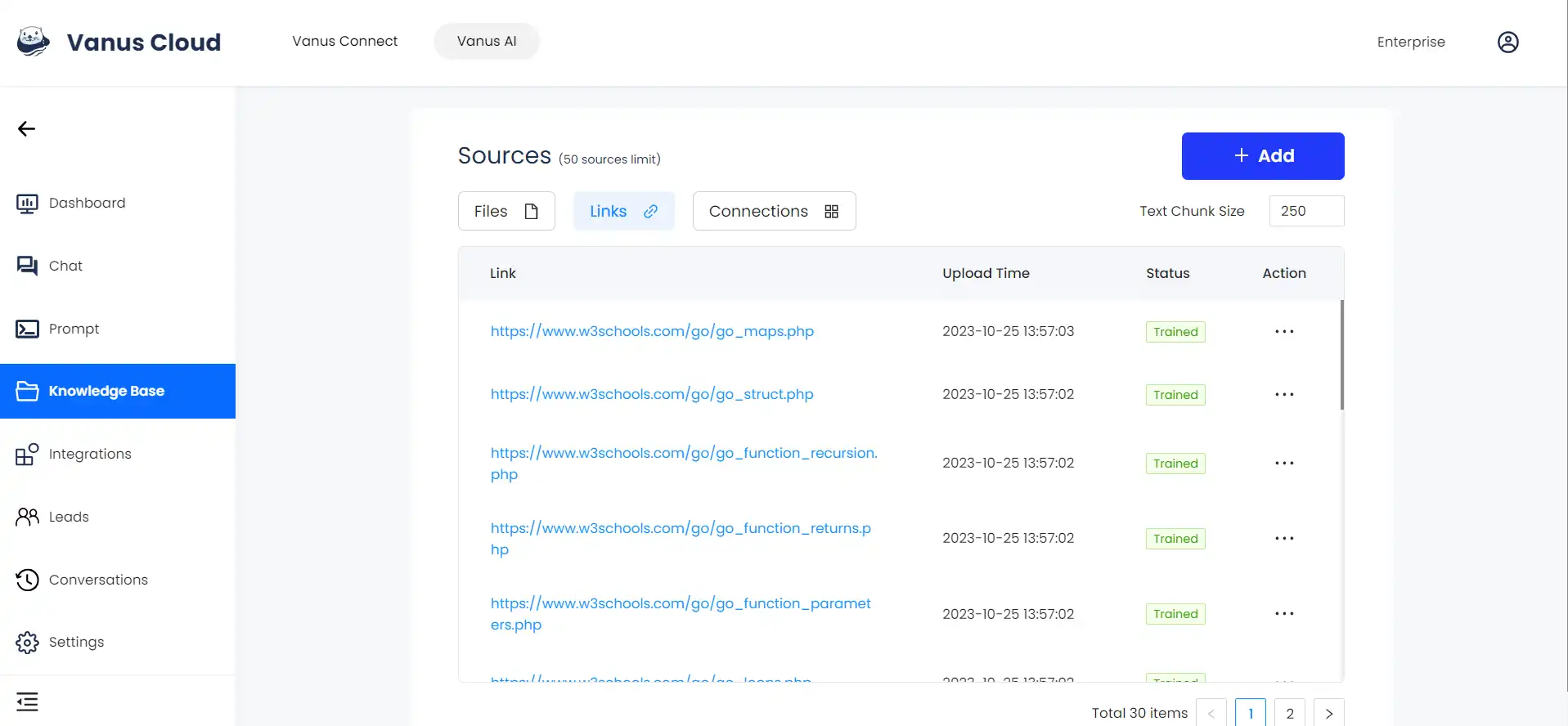
Task: Click the Status column header
Action: point(1167,273)
